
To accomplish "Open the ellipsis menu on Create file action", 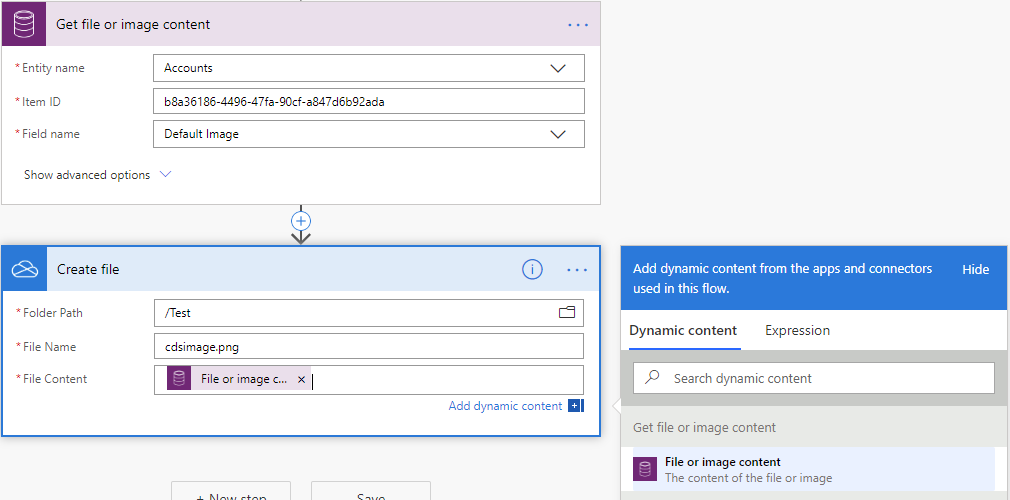I will pos(577,269).
